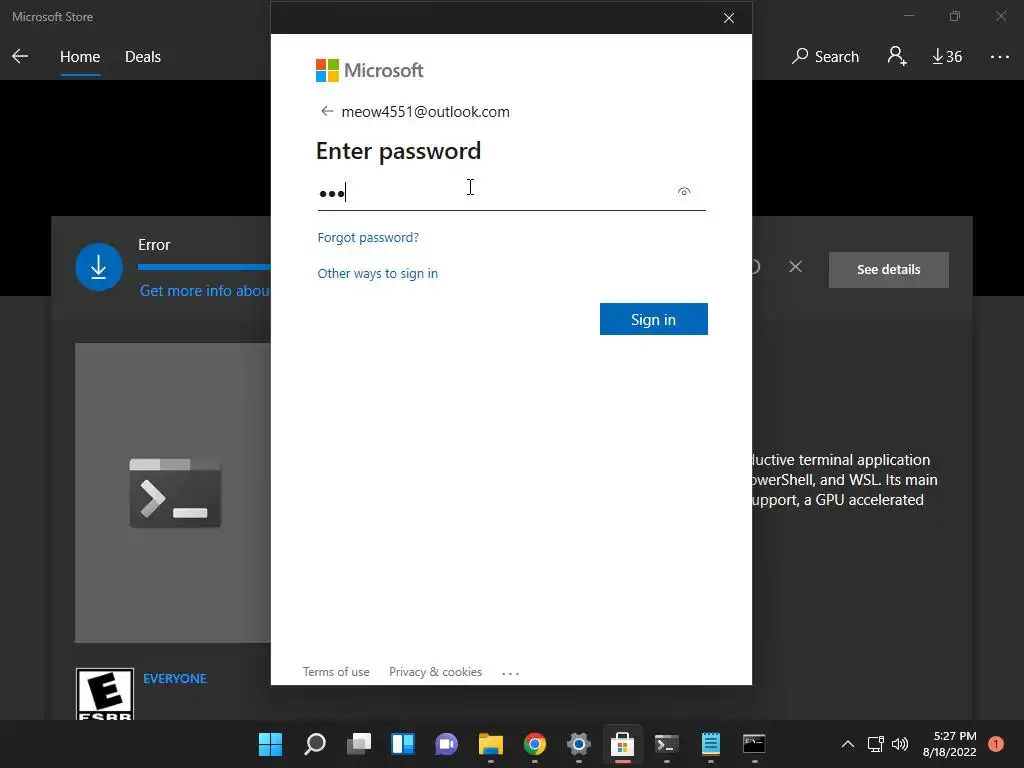Viewport: 1024px width, 768px height.
Task: Click the volume speaker tray icon
Action: tap(900, 744)
